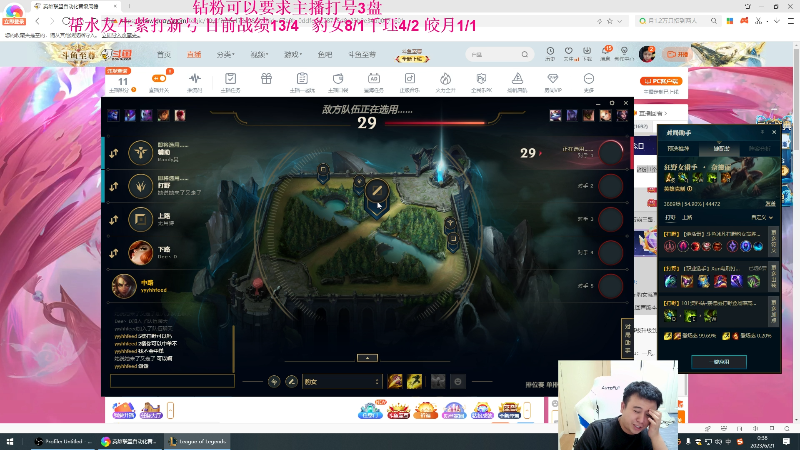Open the sort dropdown in helper panel
The width and height of the screenshot is (800, 450).
pos(761,218)
